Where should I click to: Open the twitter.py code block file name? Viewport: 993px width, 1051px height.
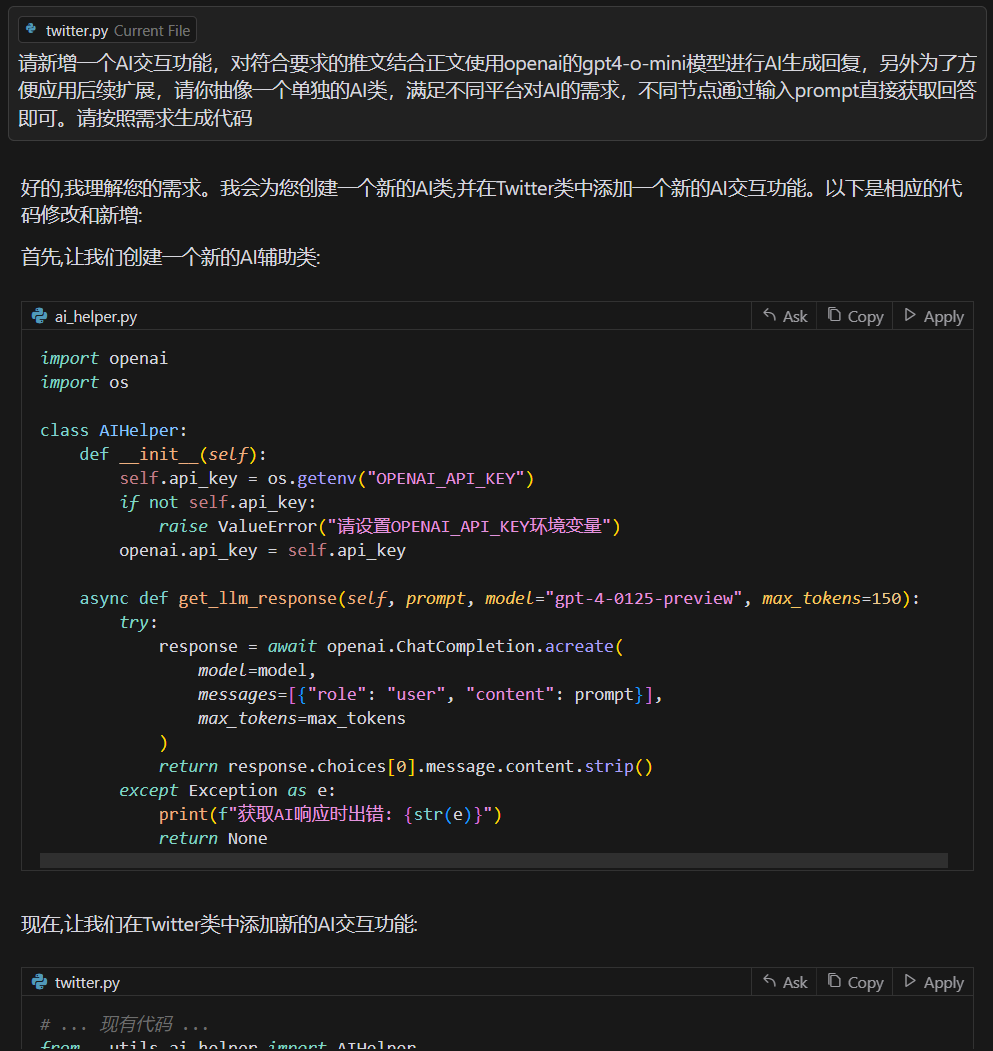[x=87, y=982]
